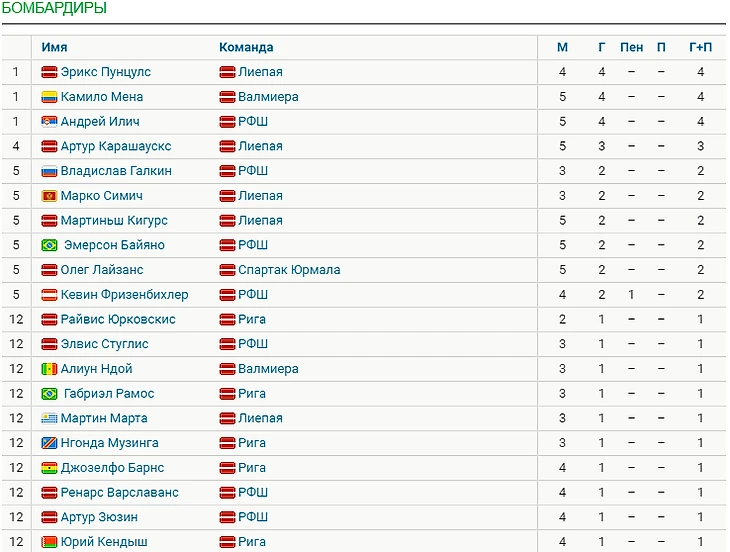
Task: Click the Serbian flag beside Андрей Илич
Action: (49, 121)
